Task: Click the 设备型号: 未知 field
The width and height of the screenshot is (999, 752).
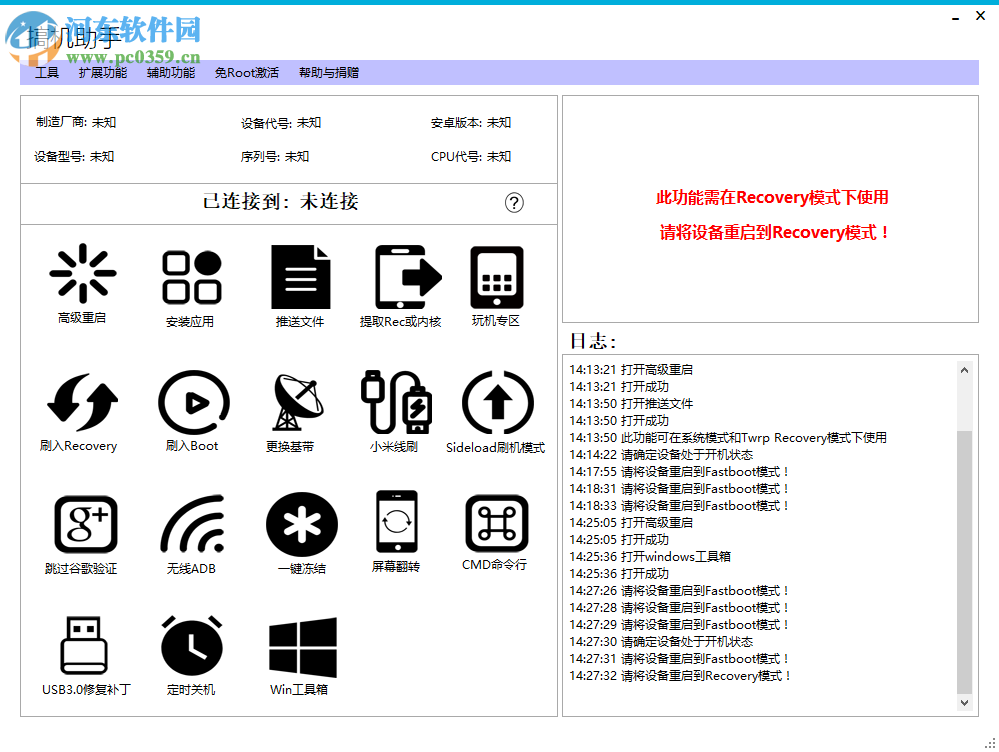Action: click(74, 157)
